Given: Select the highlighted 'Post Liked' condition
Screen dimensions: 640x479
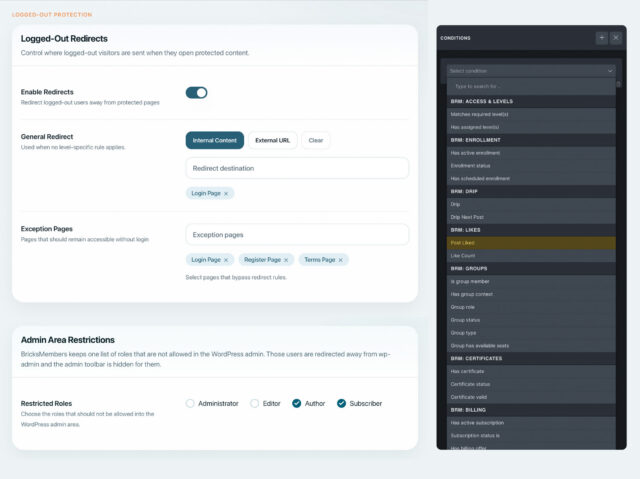Looking at the screenshot, I should pos(531,243).
